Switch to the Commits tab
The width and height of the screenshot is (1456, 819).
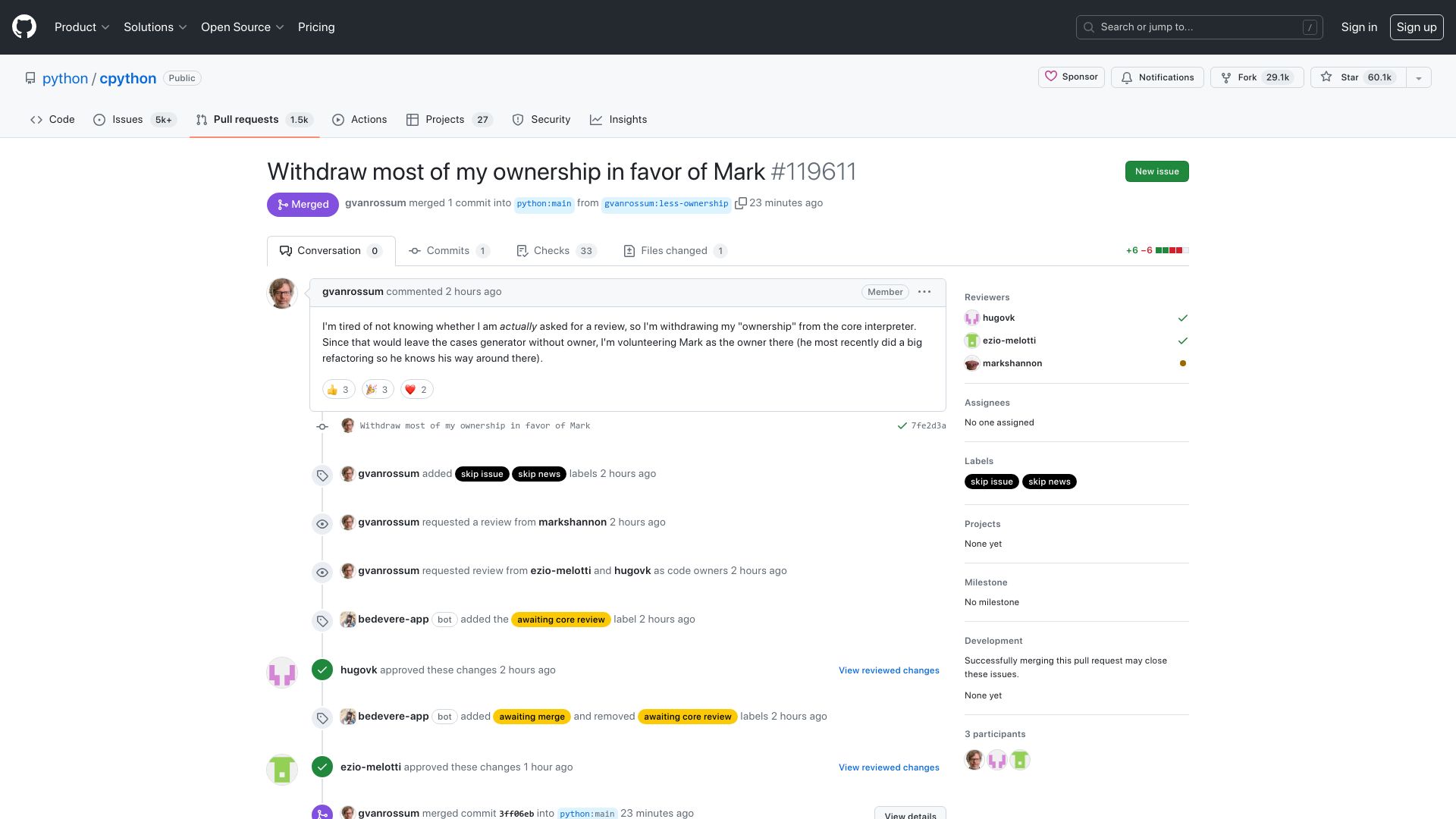click(449, 251)
